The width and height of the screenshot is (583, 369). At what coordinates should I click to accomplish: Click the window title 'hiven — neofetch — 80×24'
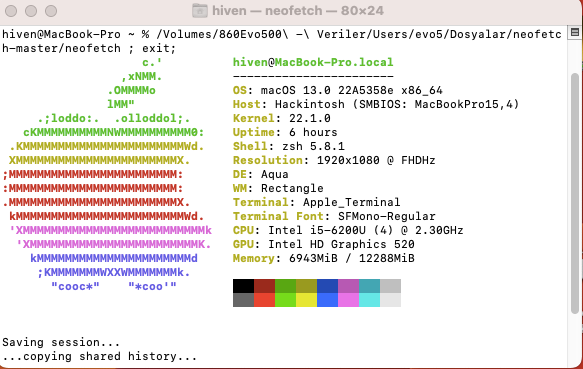(x=298, y=11)
